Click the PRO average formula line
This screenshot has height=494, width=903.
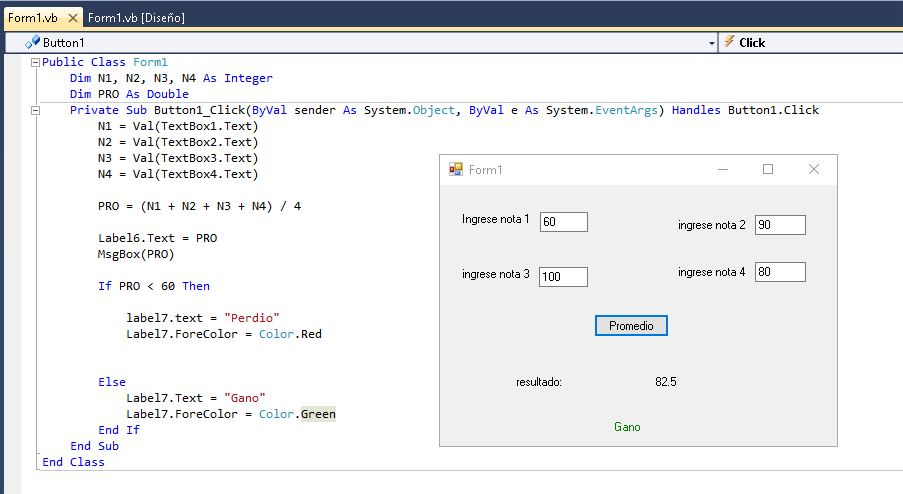(199, 206)
